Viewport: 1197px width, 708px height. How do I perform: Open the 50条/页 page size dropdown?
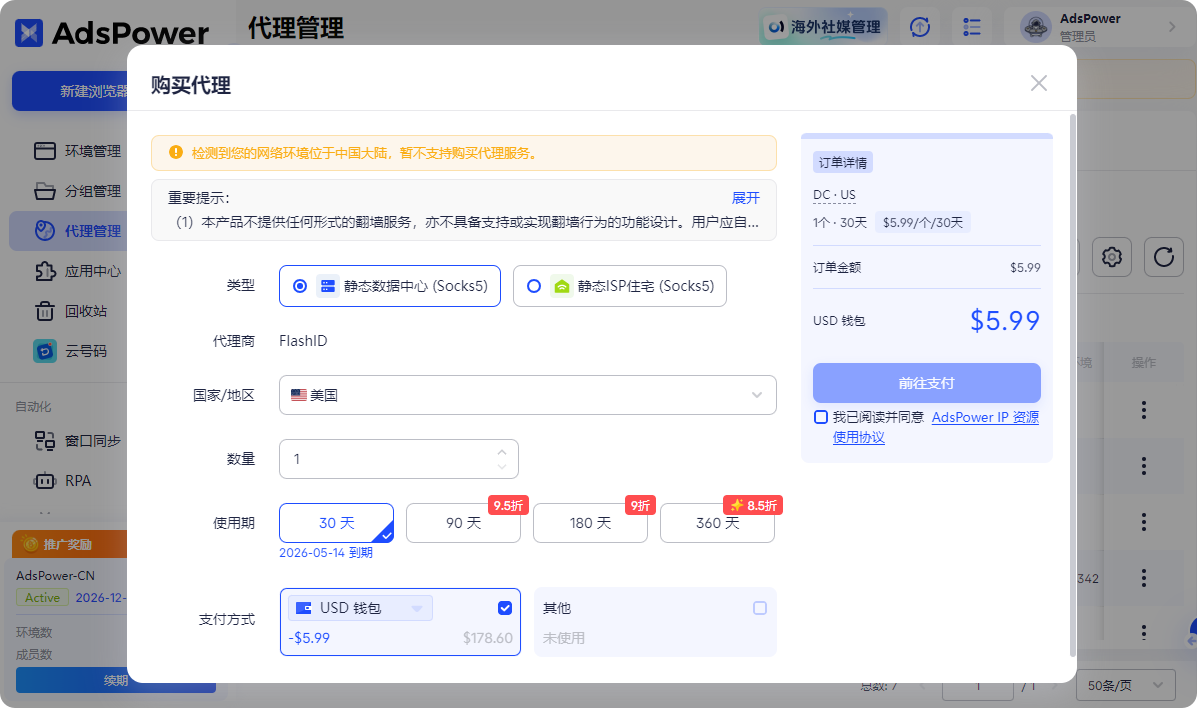pos(1124,685)
